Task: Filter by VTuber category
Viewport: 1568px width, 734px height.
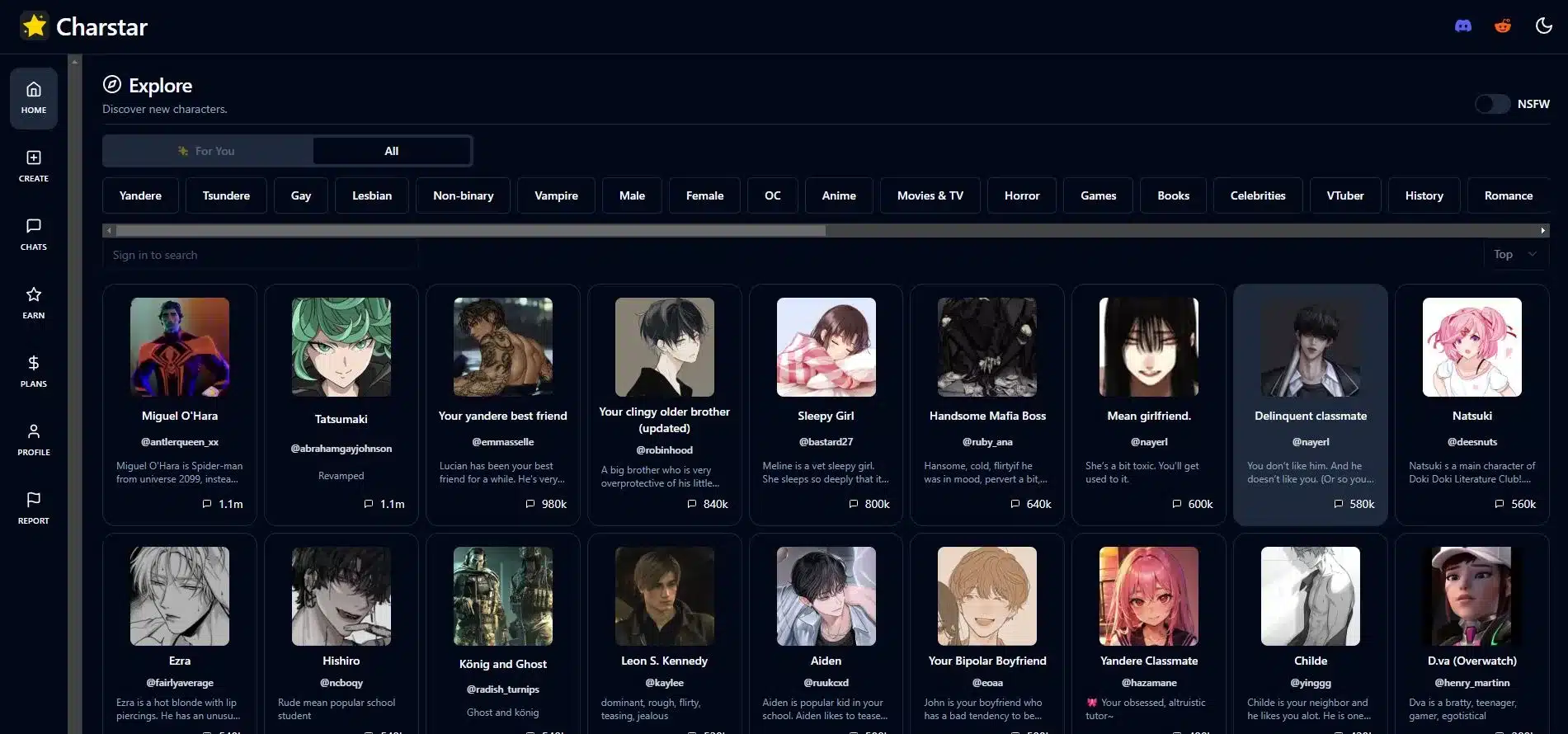Action: click(1345, 195)
